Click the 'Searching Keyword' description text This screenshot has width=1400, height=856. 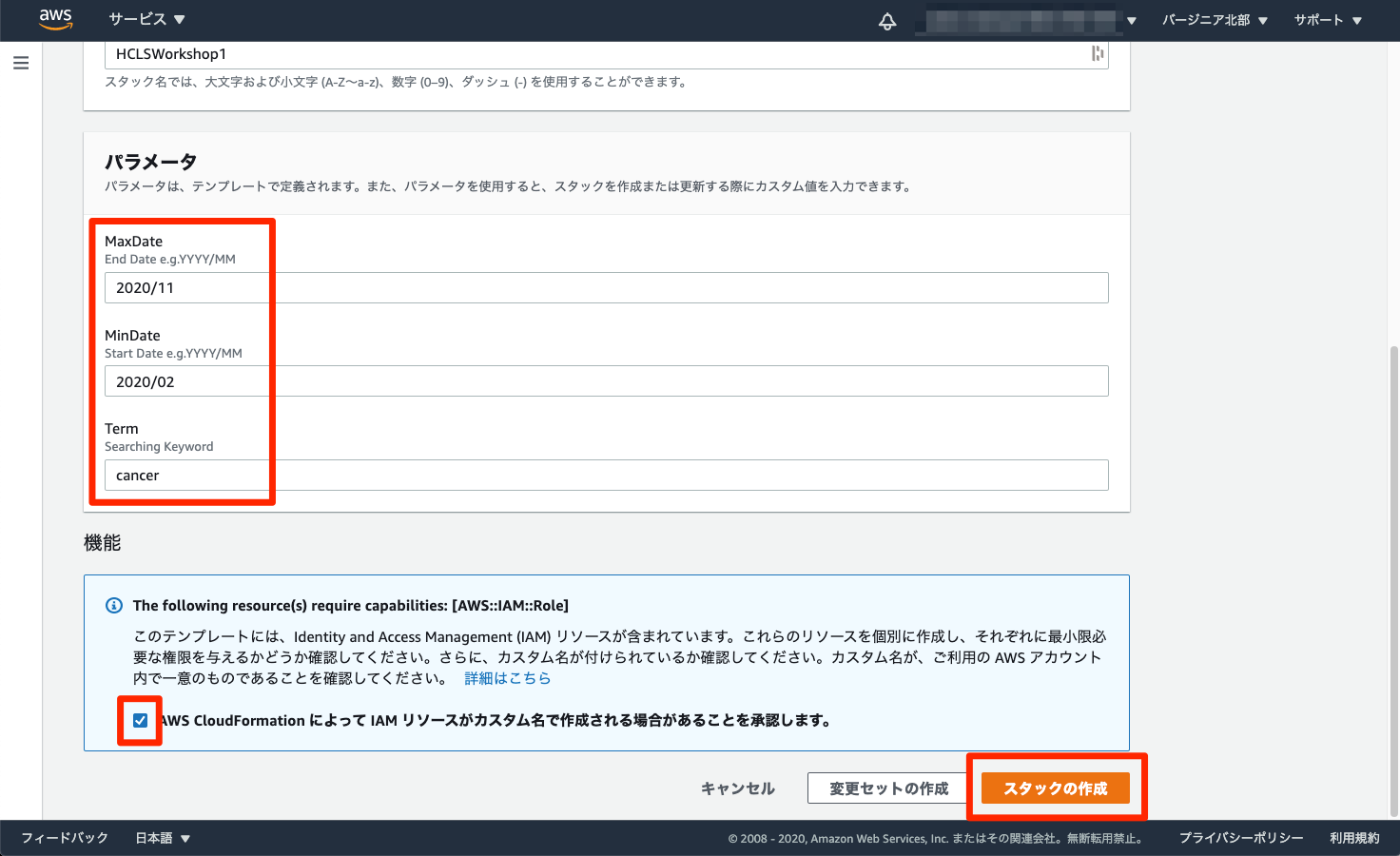[159, 447]
